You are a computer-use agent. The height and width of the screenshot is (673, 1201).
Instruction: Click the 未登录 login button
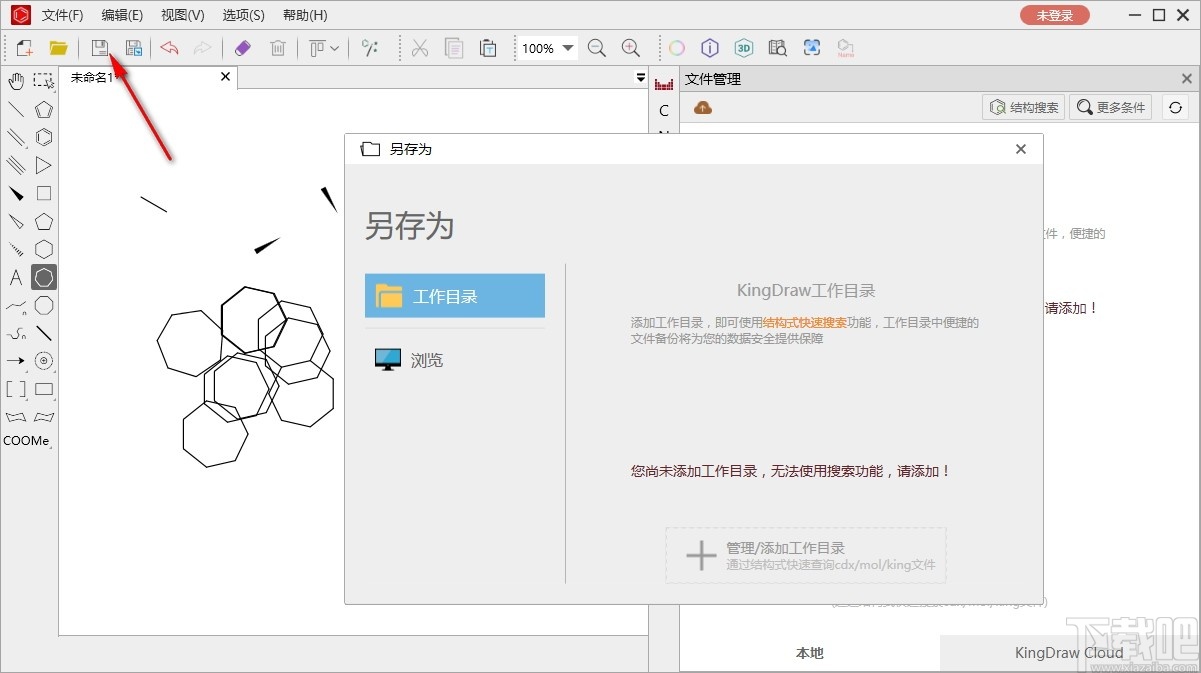pyautogui.click(x=1054, y=15)
